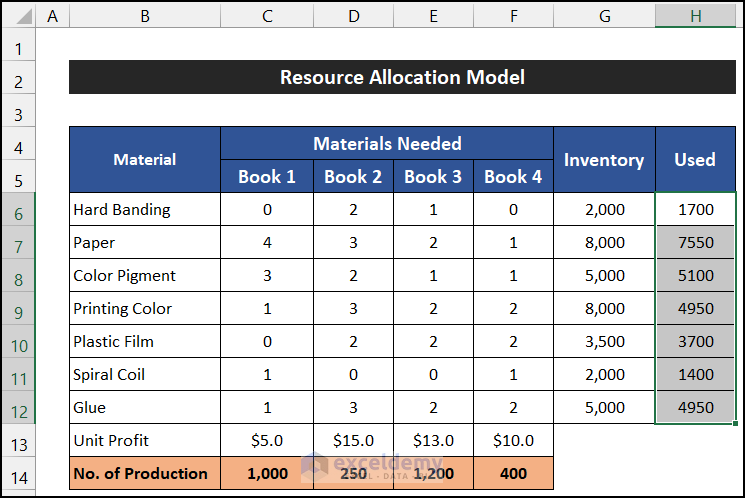Click the Used value 1700 cell
The width and height of the screenshot is (745, 498).
point(695,209)
